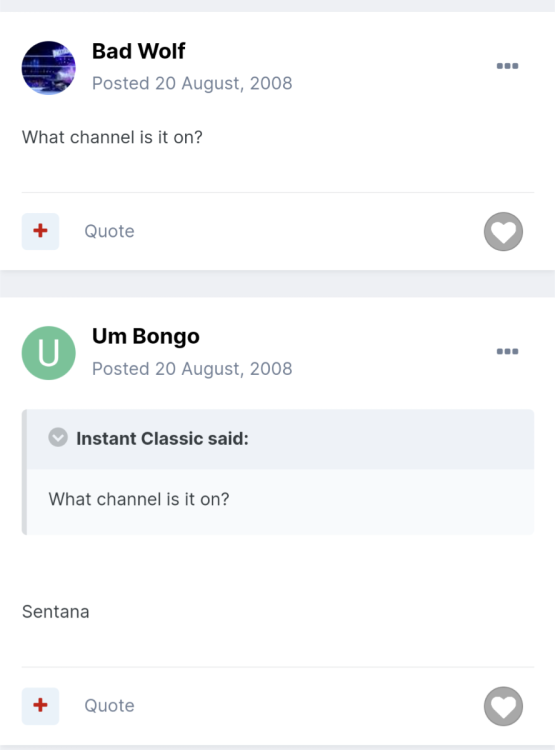The width and height of the screenshot is (555, 750).
Task: Quote Um Bongo's post
Action: (x=109, y=706)
